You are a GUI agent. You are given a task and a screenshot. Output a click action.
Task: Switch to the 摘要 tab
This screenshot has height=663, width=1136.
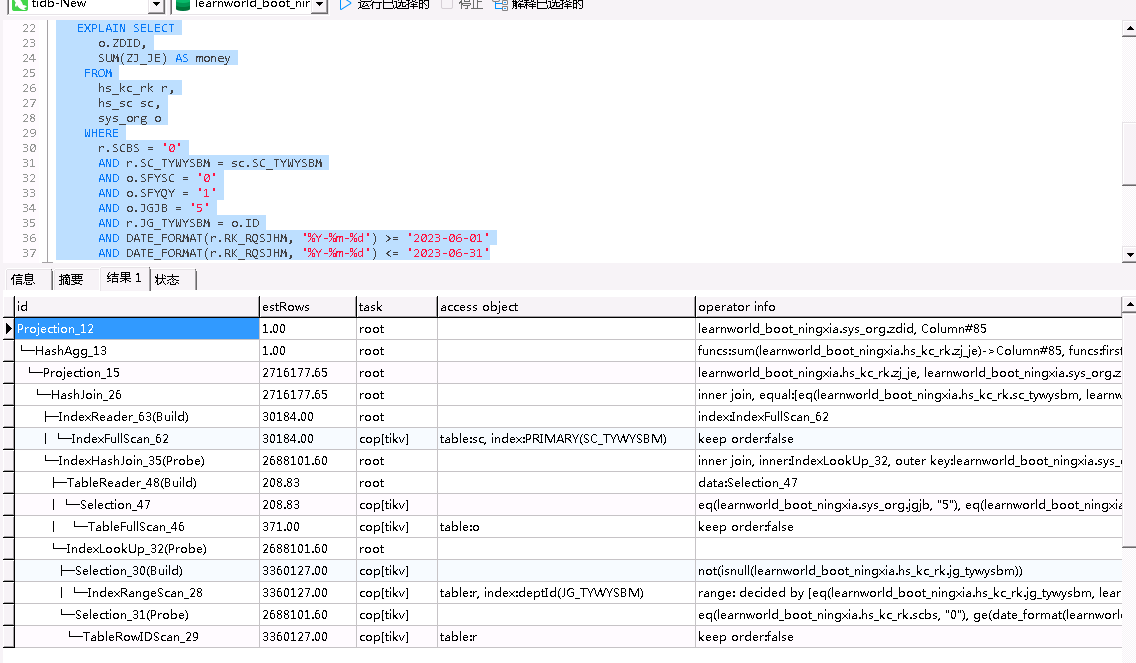pyautogui.click(x=71, y=279)
